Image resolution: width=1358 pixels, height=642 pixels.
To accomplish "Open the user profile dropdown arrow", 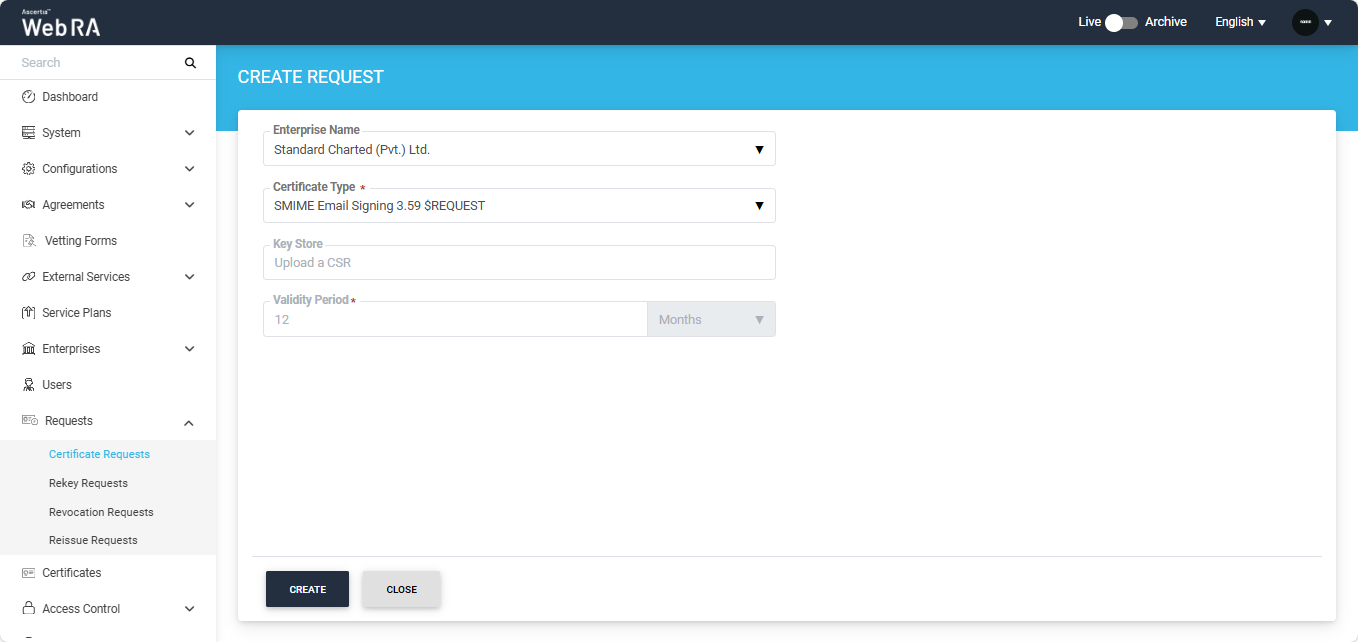I will pyautogui.click(x=1328, y=22).
